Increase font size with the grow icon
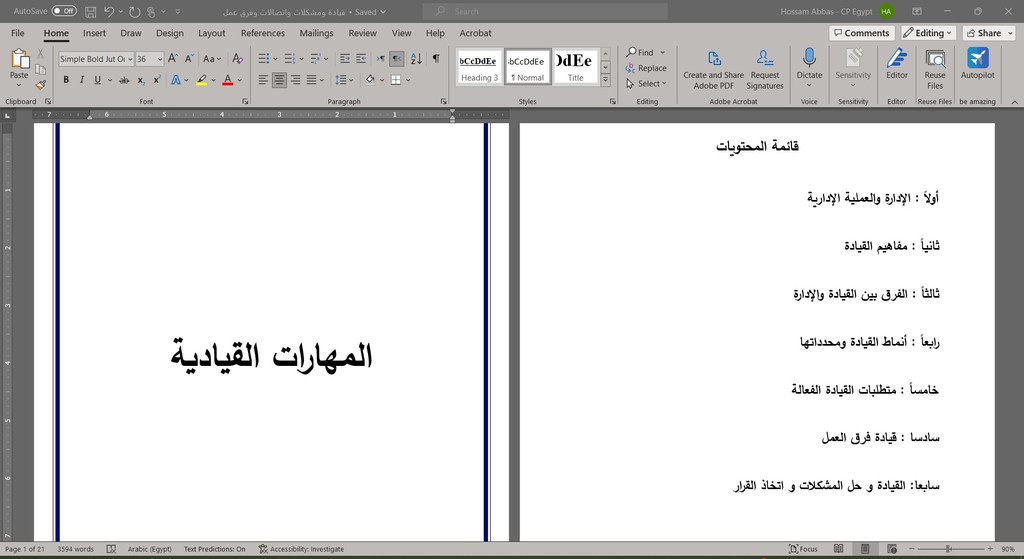 coord(173,59)
